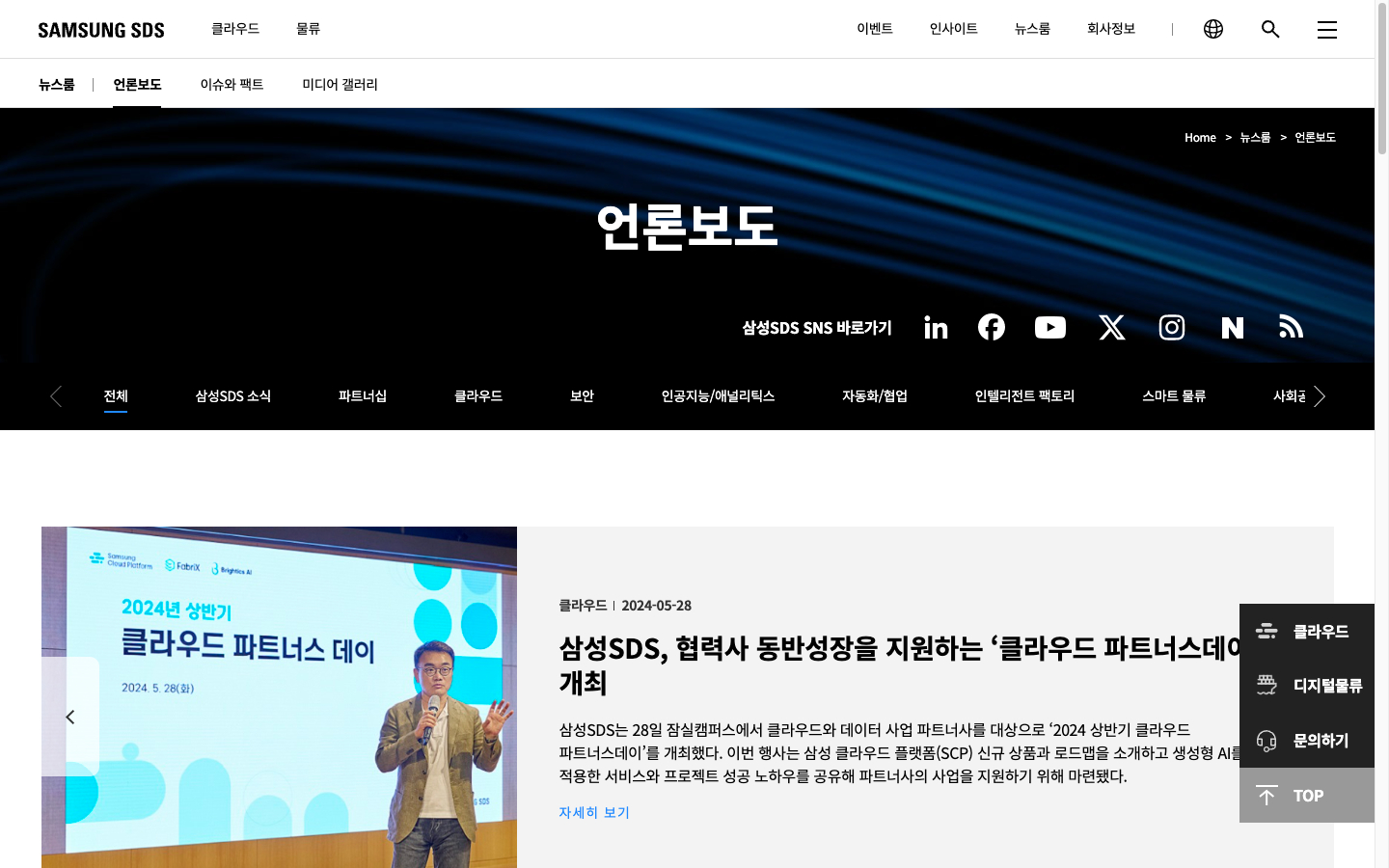Open 인사이트 in the top navigation
The image size is (1389, 868).
954,29
